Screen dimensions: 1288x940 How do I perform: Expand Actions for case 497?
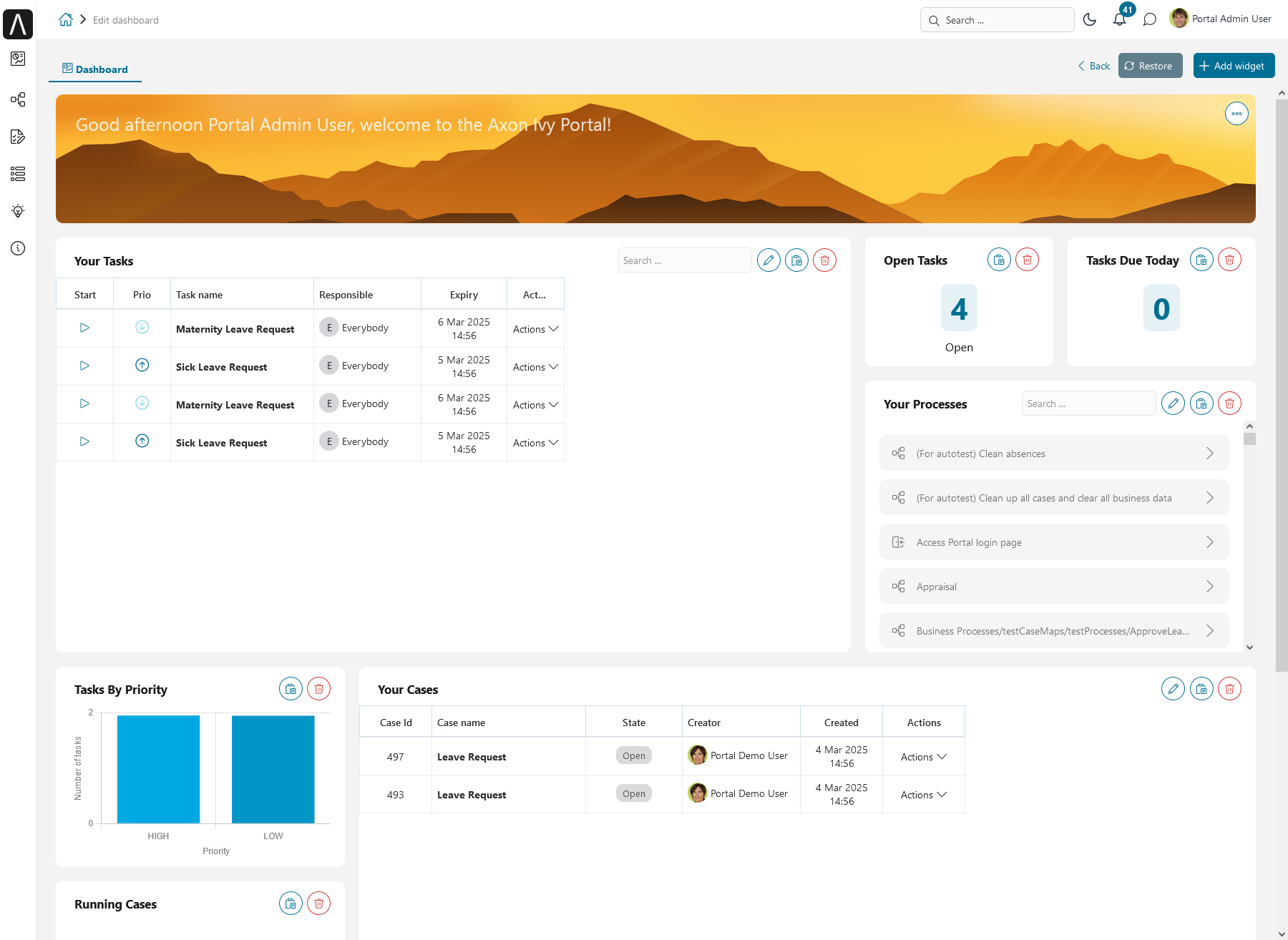924,757
